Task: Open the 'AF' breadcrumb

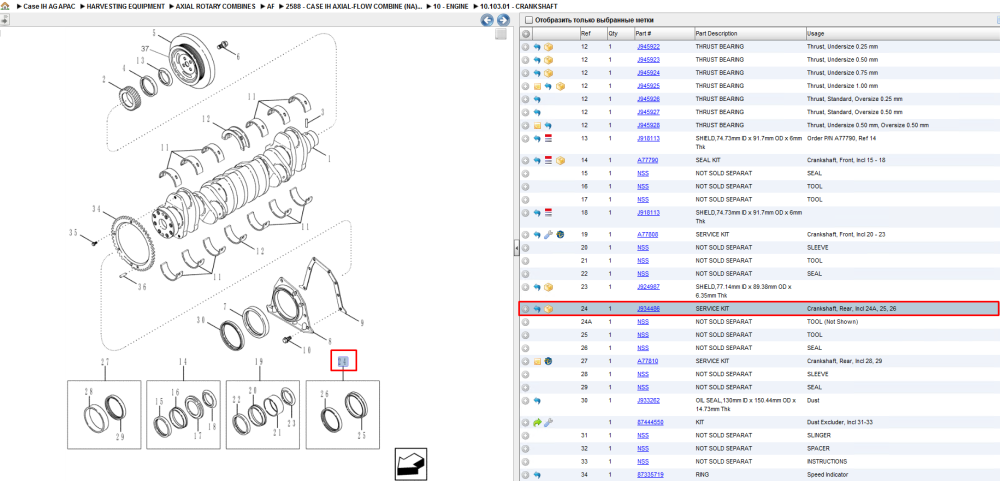Action: click(270, 6)
